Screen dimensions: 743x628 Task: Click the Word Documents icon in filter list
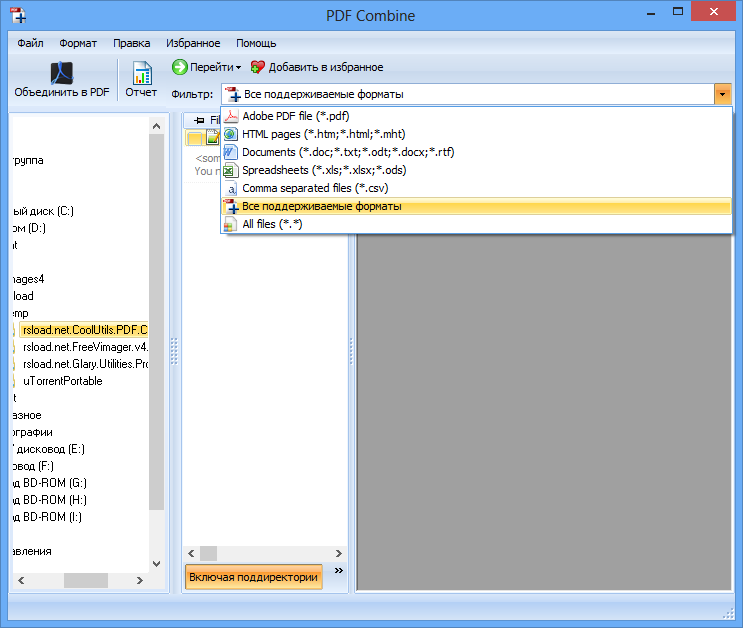pyautogui.click(x=231, y=152)
